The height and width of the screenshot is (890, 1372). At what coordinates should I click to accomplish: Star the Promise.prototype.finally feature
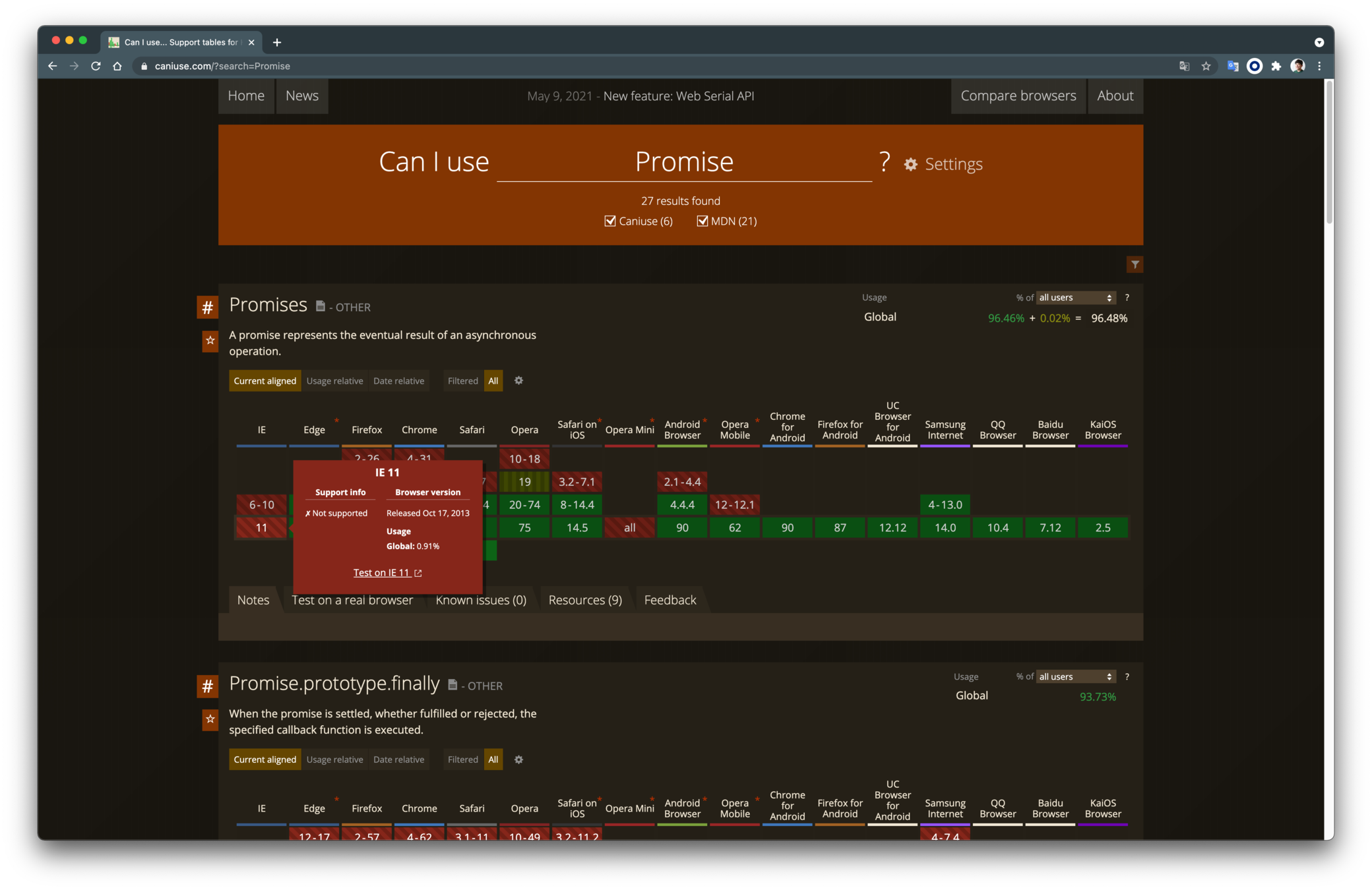pyautogui.click(x=210, y=719)
